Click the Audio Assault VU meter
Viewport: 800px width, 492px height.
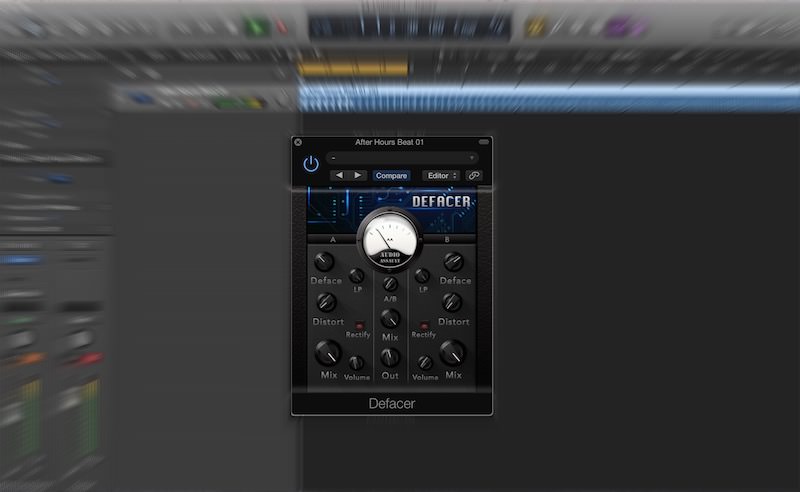coord(390,240)
